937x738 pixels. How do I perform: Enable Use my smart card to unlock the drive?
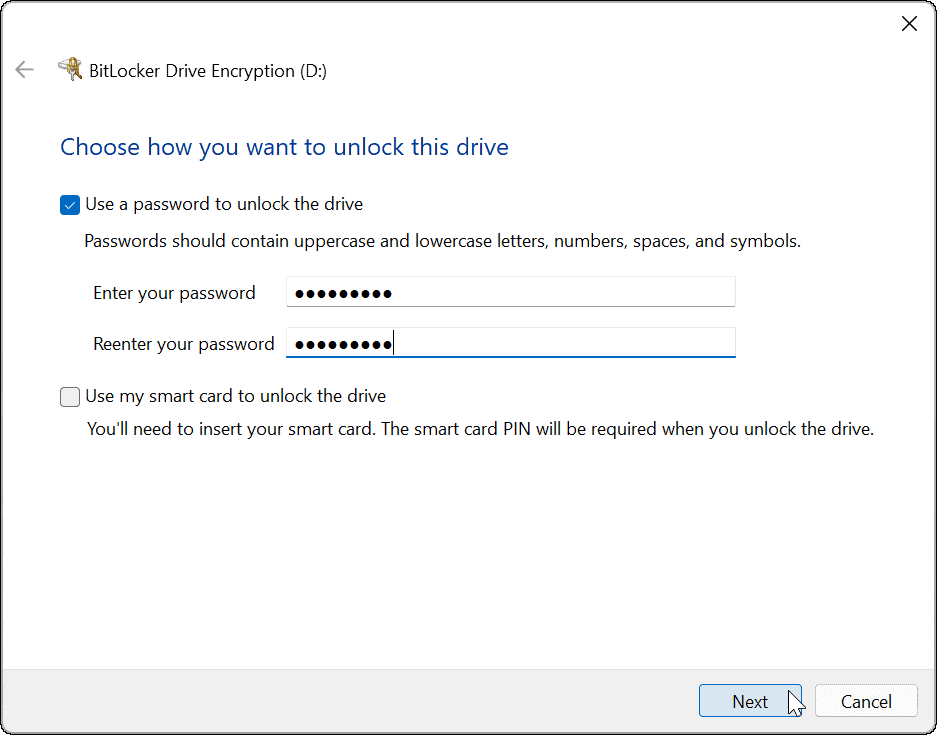pyautogui.click(x=69, y=397)
